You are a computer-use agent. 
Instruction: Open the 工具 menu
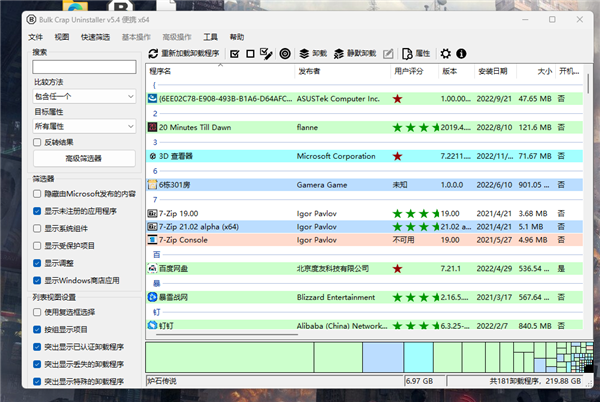click(210, 37)
